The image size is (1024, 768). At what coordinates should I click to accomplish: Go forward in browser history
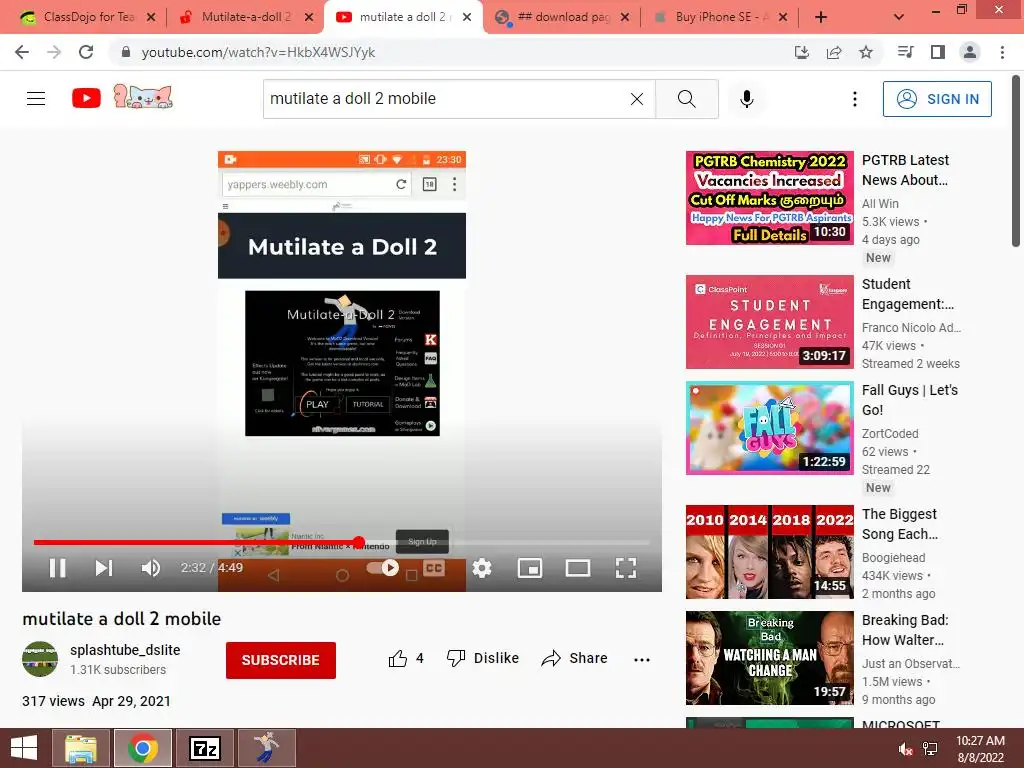pyautogui.click(x=54, y=52)
